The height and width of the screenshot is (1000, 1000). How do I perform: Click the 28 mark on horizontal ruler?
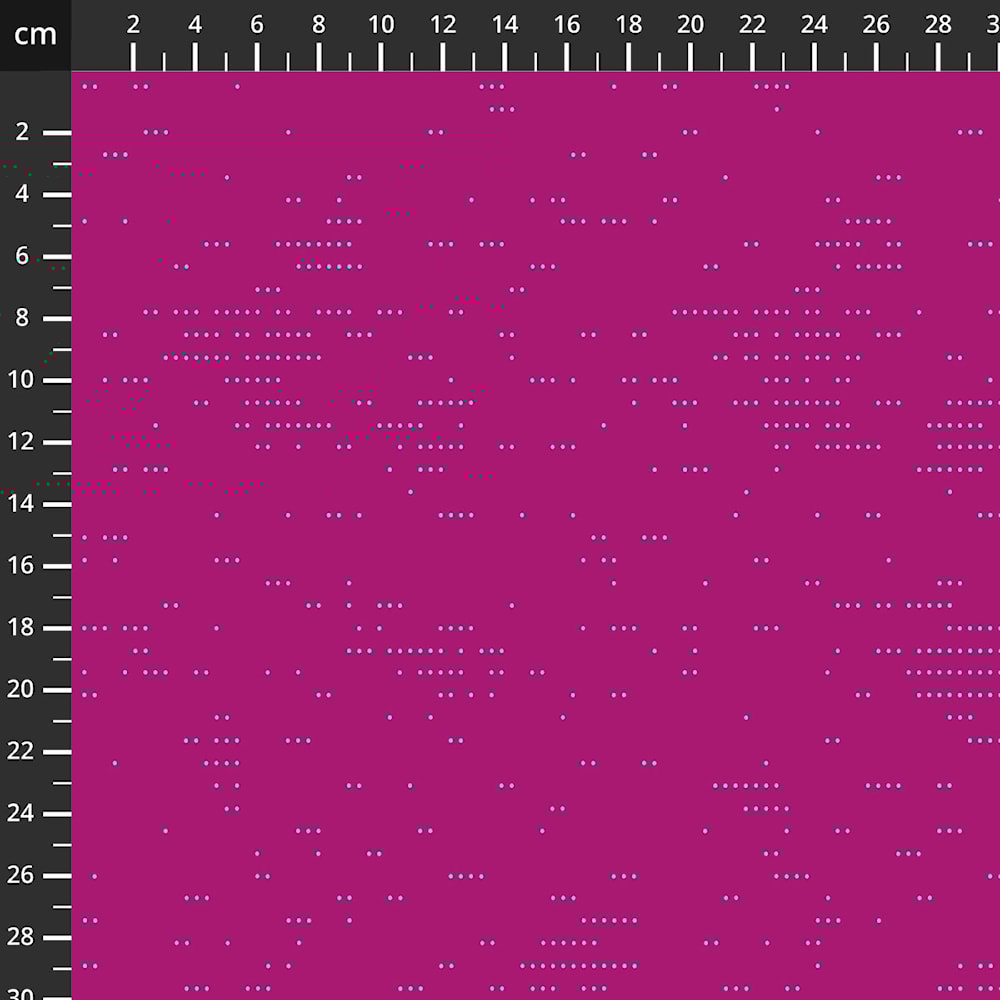click(939, 26)
